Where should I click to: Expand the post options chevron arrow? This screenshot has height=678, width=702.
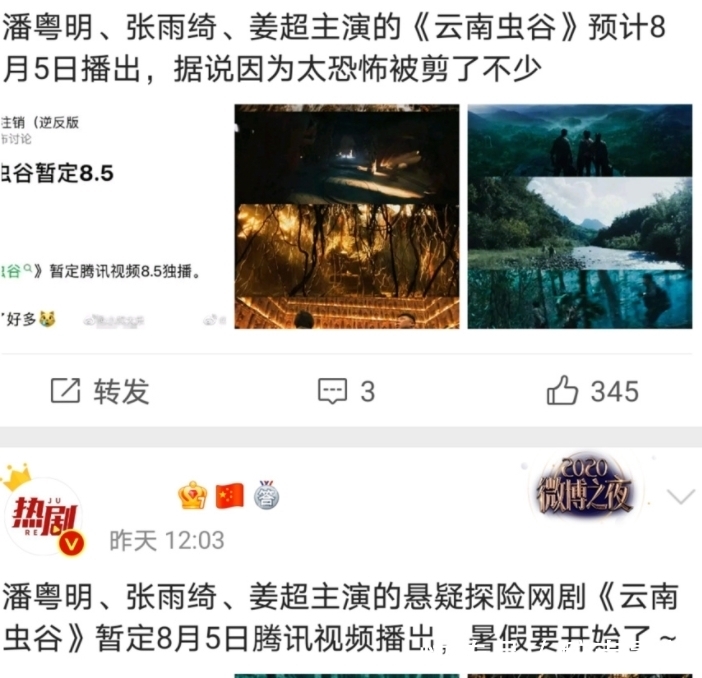tap(681, 496)
